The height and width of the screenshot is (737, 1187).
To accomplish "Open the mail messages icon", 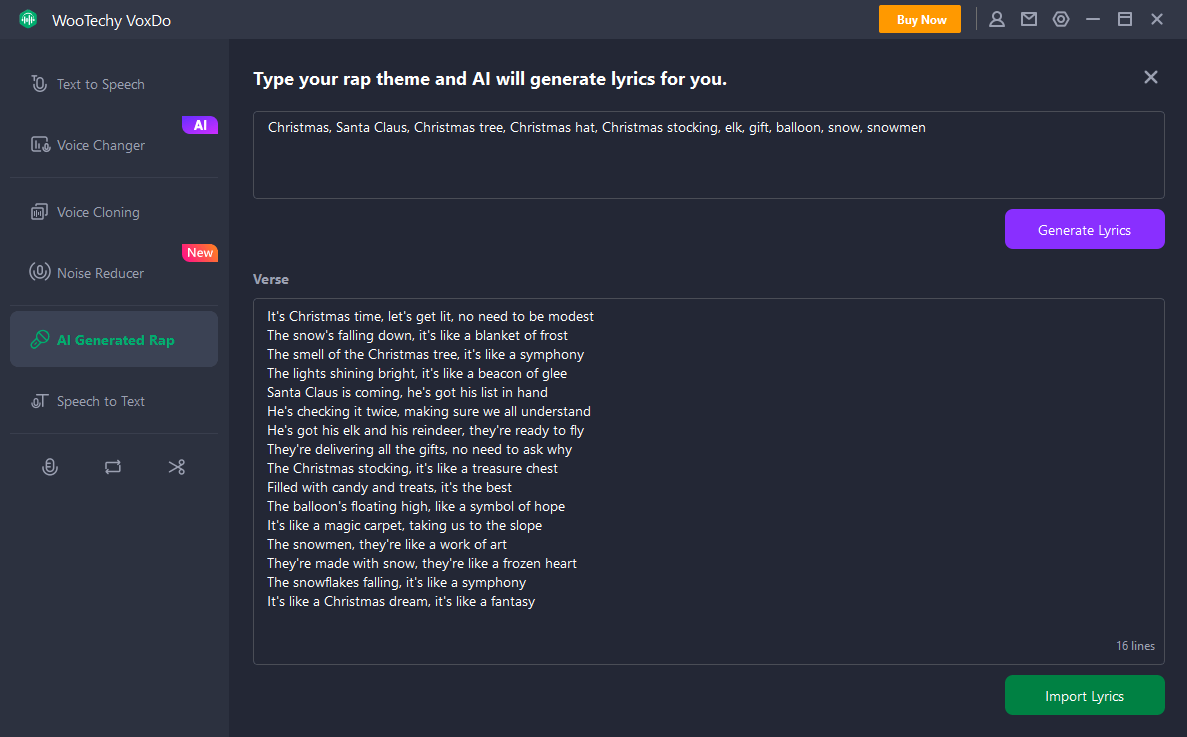I will coord(1028,19).
